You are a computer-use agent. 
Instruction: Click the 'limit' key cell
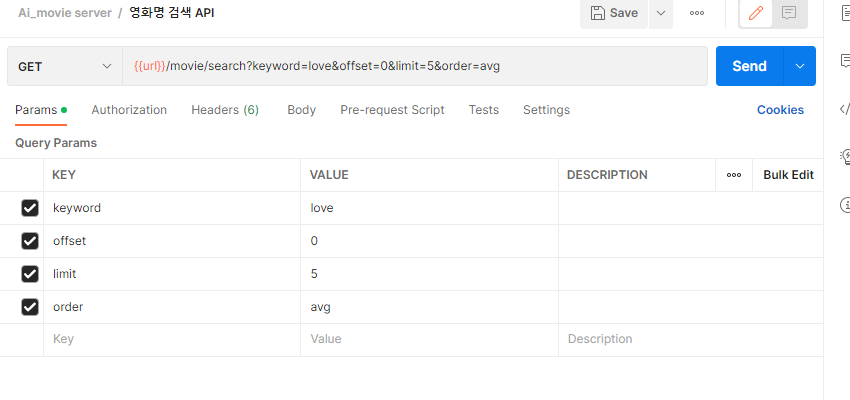tap(172, 274)
